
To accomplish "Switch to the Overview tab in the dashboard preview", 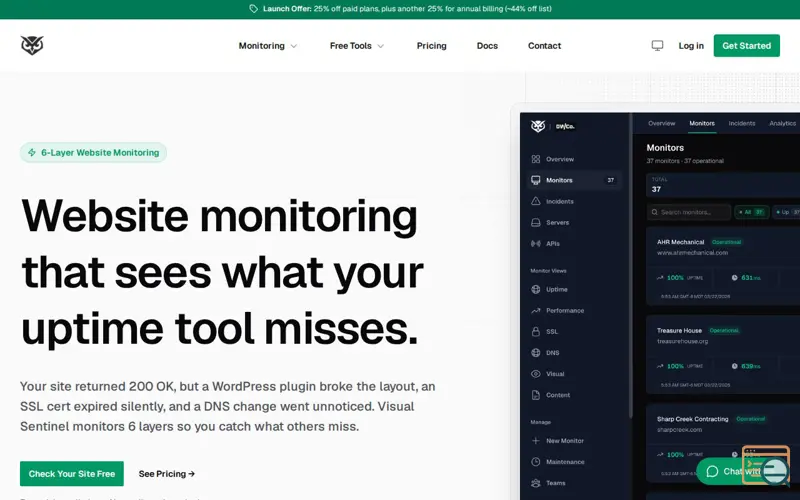I will click(x=662, y=123).
